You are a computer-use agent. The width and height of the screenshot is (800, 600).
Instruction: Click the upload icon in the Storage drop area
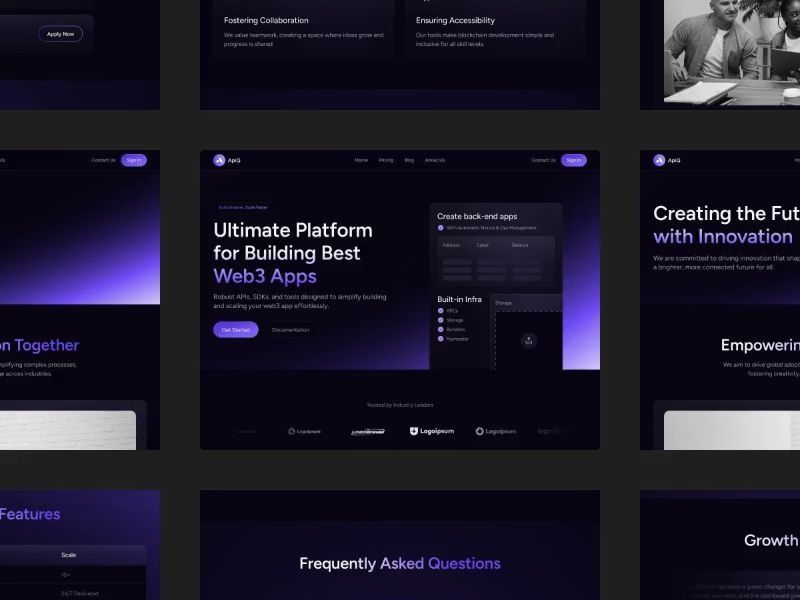click(x=529, y=340)
